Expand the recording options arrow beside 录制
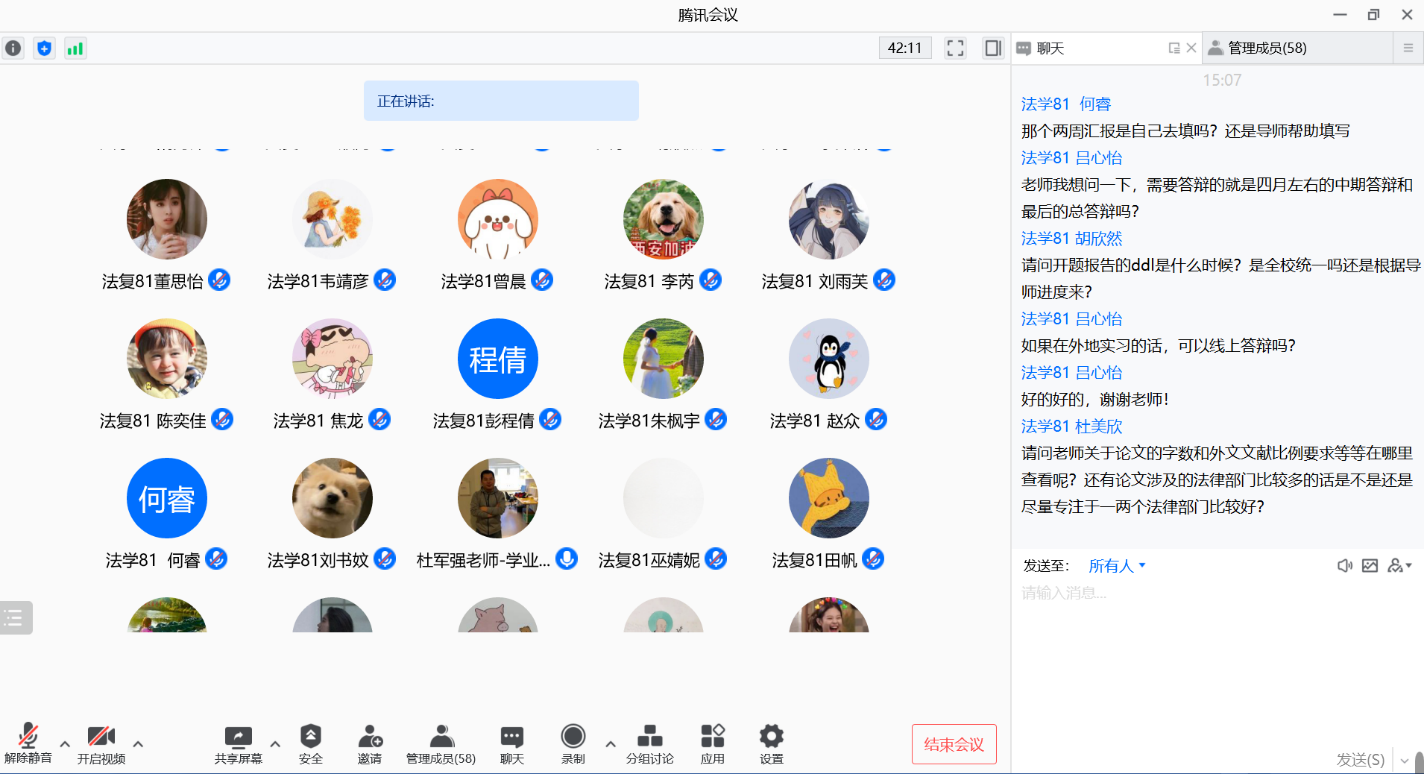This screenshot has height=774, width=1424. coord(610,743)
